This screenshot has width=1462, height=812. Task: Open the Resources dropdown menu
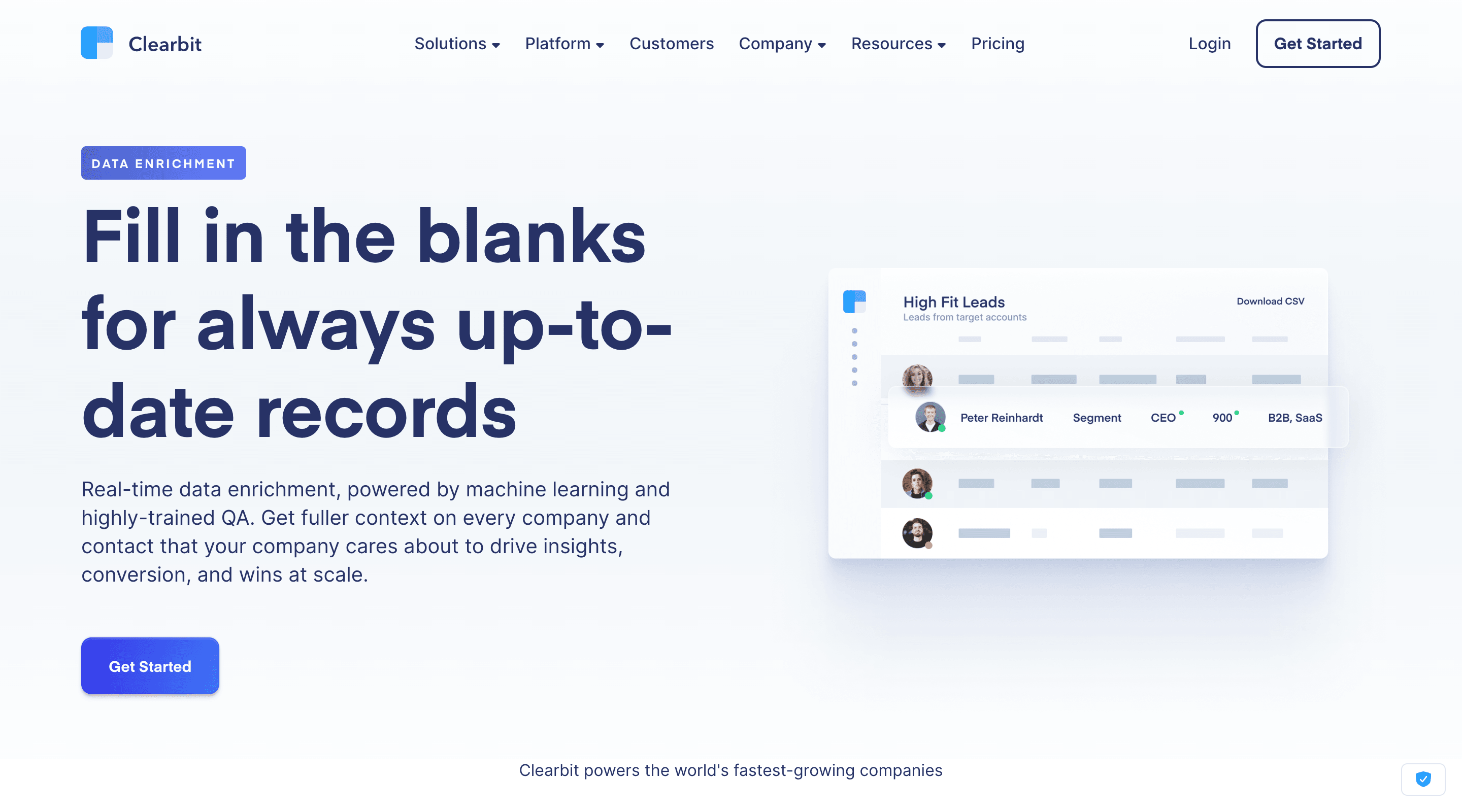coord(898,43)
